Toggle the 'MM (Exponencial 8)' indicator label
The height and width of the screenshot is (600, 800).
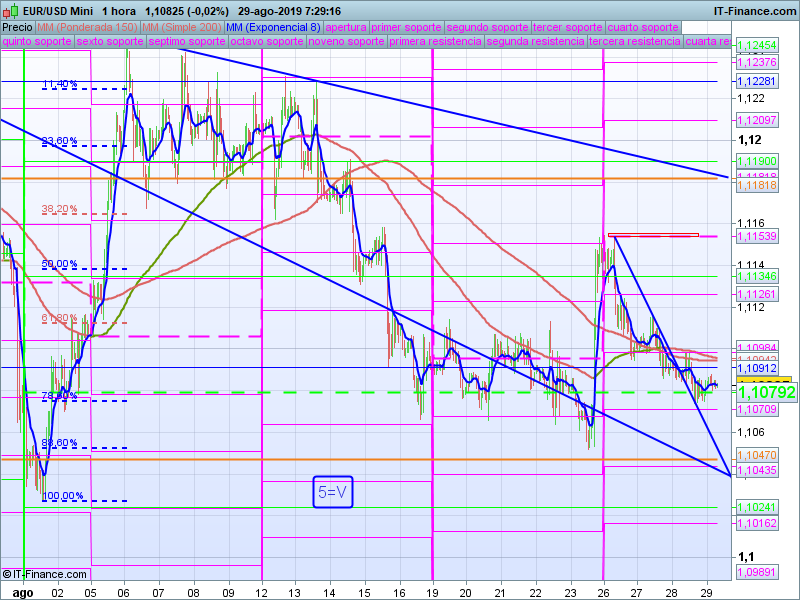coord(273,27)
